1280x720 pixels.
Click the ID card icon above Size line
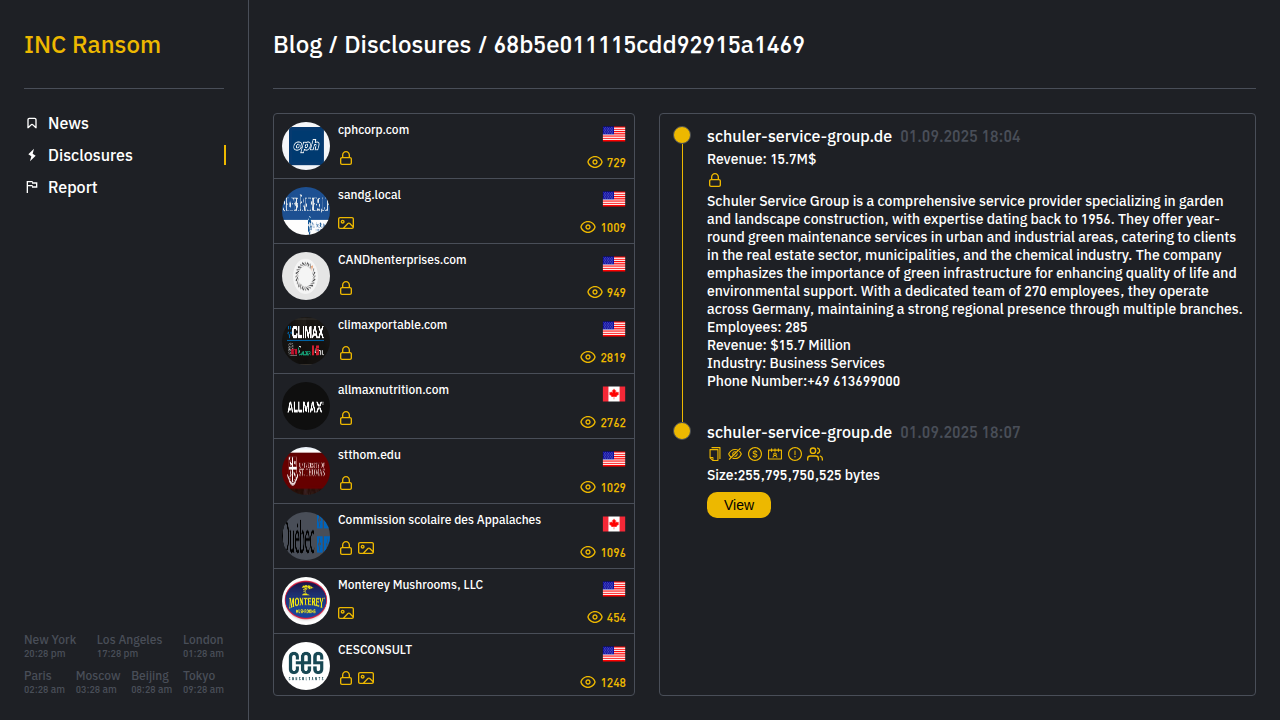coord(775,454)
